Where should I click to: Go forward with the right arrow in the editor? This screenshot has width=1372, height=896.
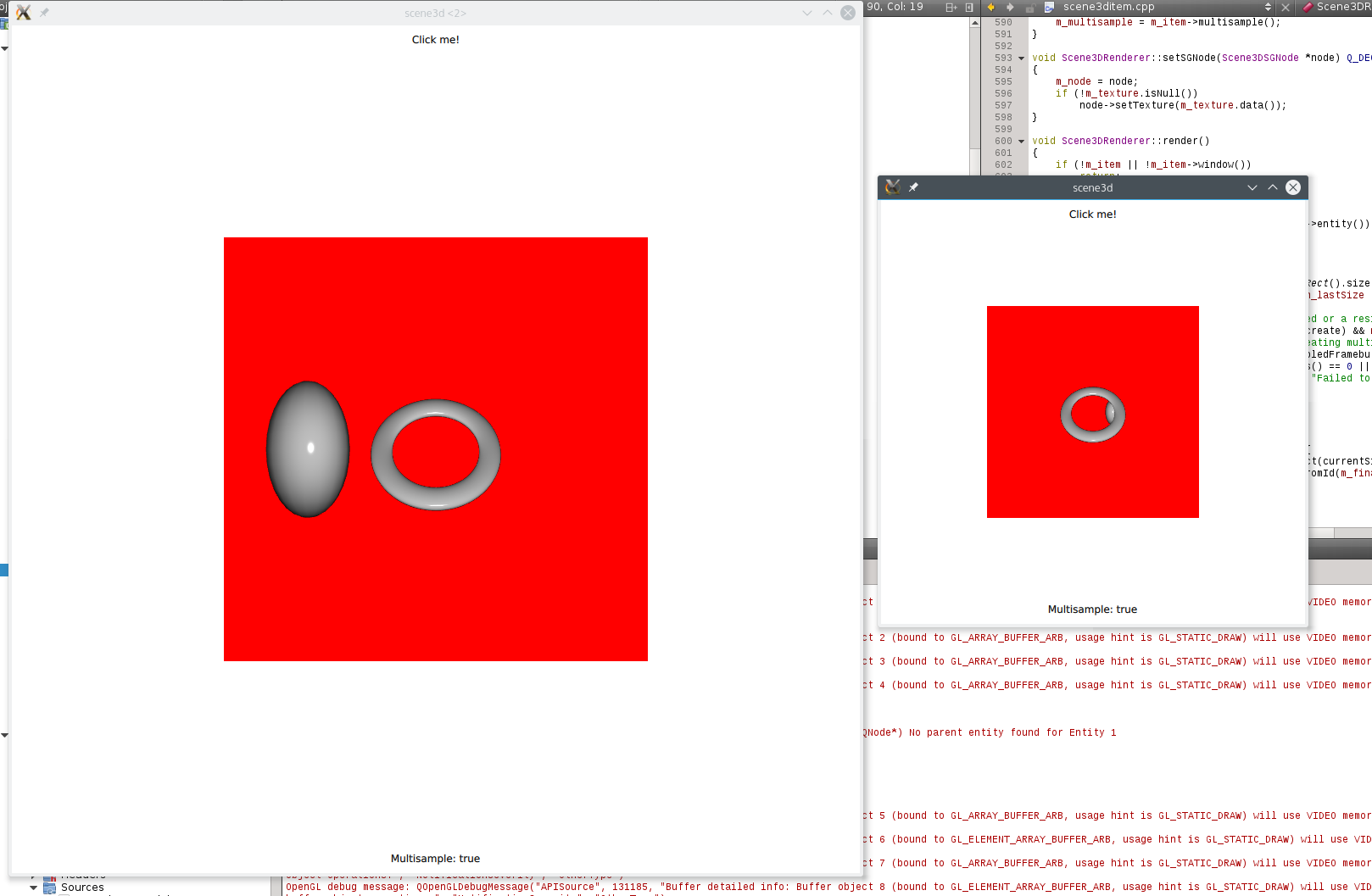(1010, 7)
